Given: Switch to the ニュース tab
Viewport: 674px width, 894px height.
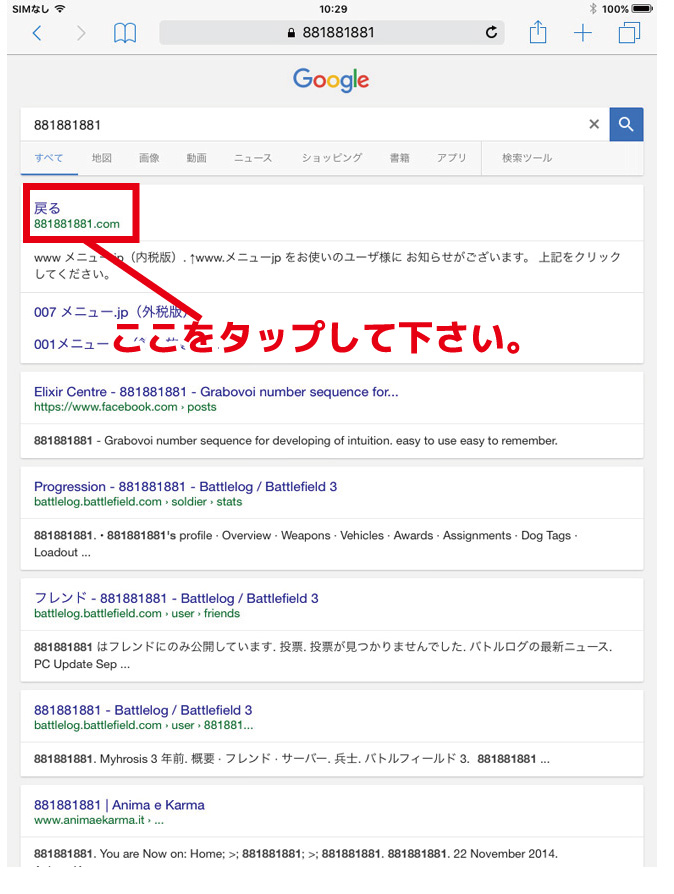Looking at the screenshot, I should [x=253, y=158].
